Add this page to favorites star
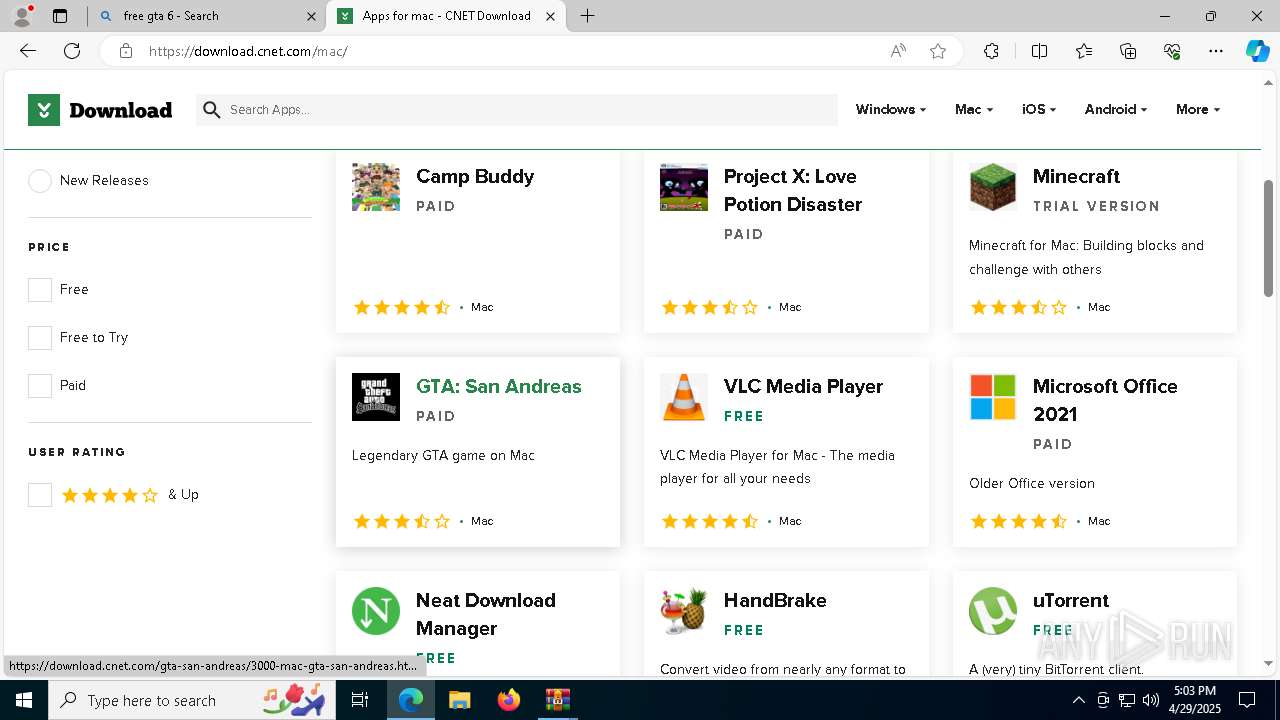 (x=938, y=51)
